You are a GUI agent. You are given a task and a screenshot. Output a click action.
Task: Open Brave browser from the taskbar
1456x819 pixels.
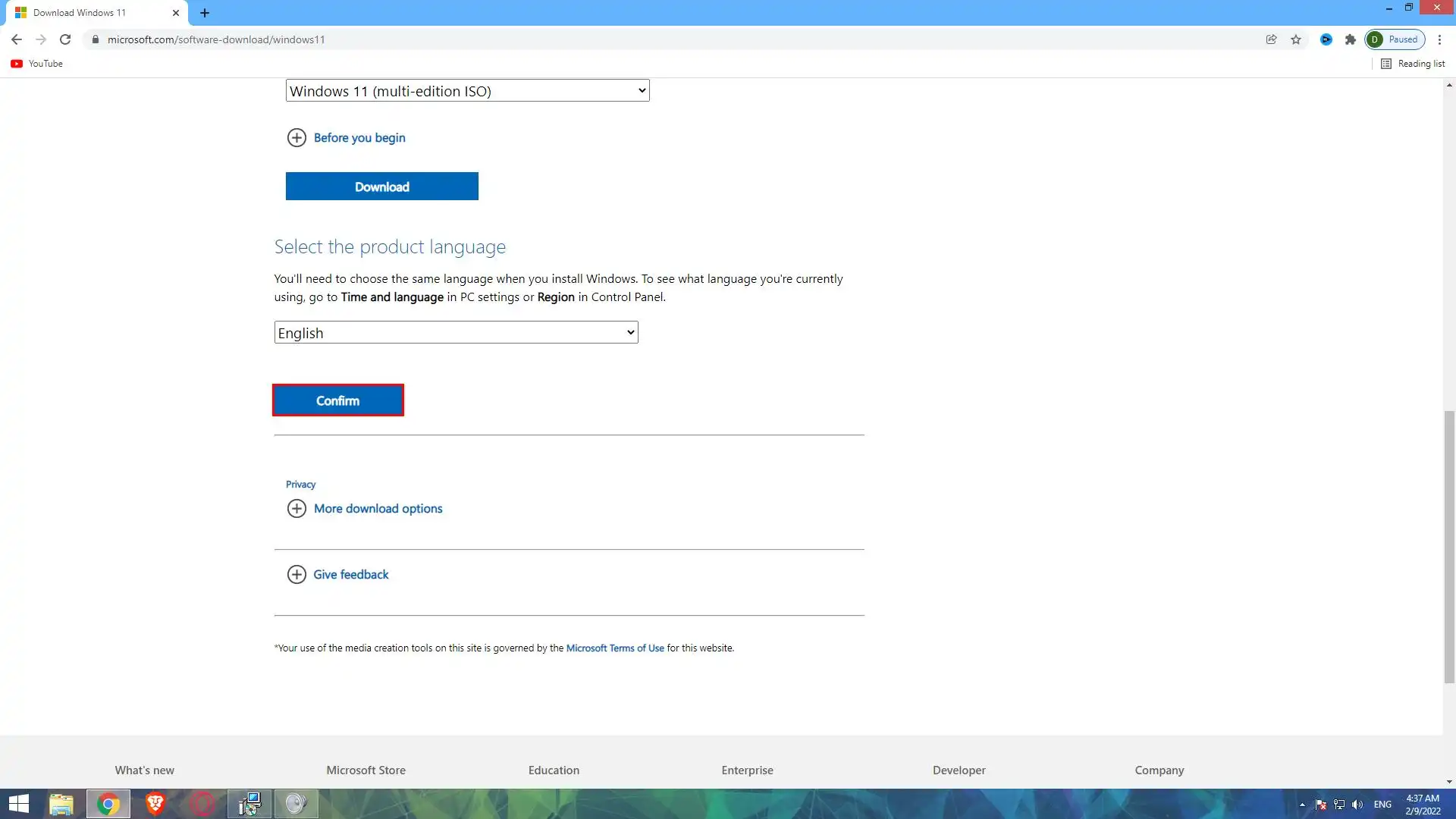(x=155, y=804)
